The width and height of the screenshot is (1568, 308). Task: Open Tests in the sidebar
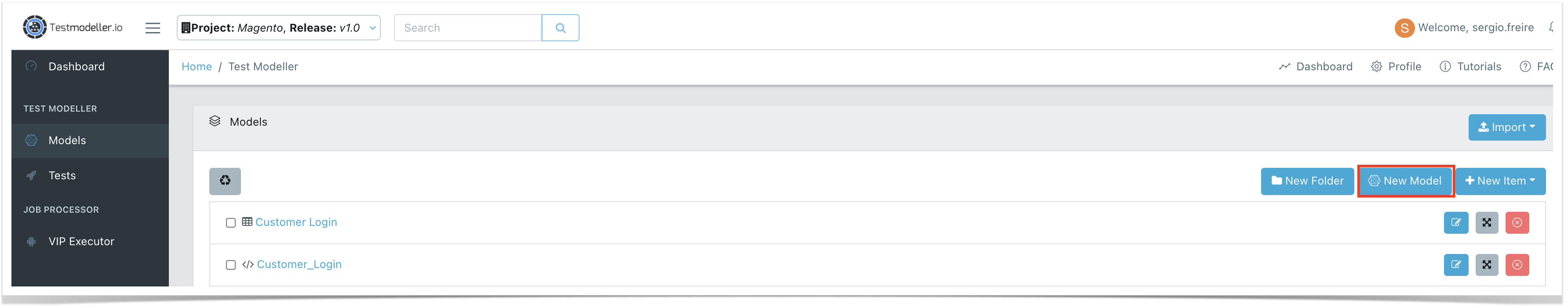click(62, 175)
